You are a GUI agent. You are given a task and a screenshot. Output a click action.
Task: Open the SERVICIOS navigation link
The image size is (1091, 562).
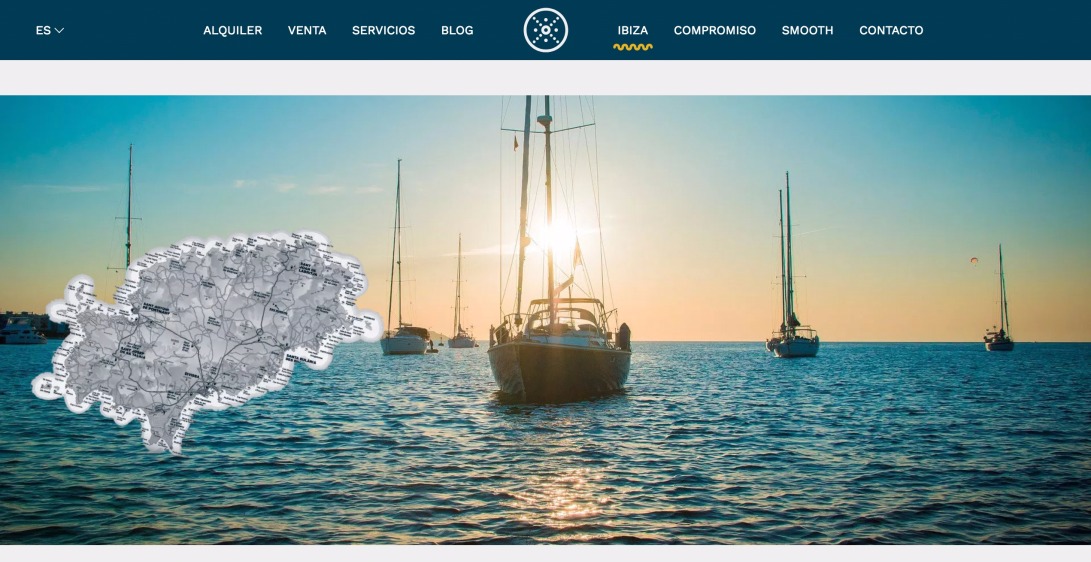[383, 31]
